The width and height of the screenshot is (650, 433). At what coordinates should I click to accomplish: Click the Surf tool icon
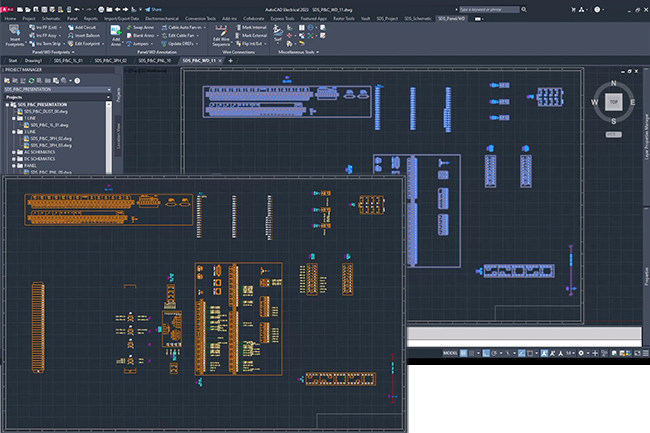pos(279,32)
